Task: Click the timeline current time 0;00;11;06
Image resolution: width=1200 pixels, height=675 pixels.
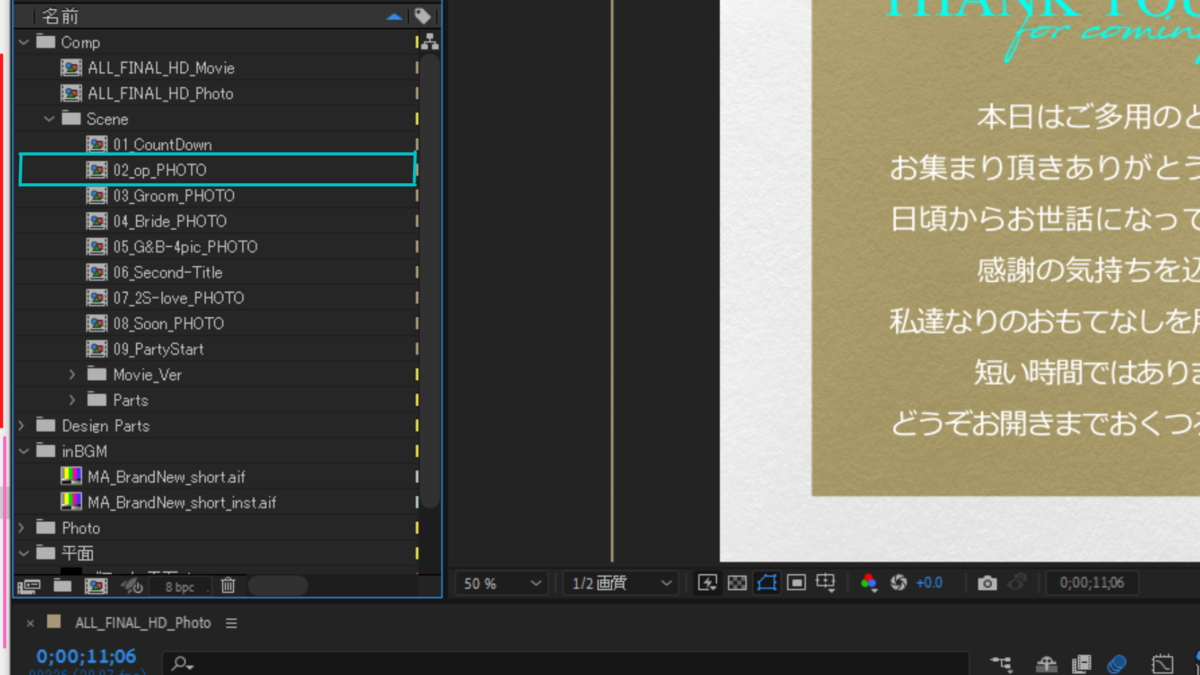Action: [86, 657]
